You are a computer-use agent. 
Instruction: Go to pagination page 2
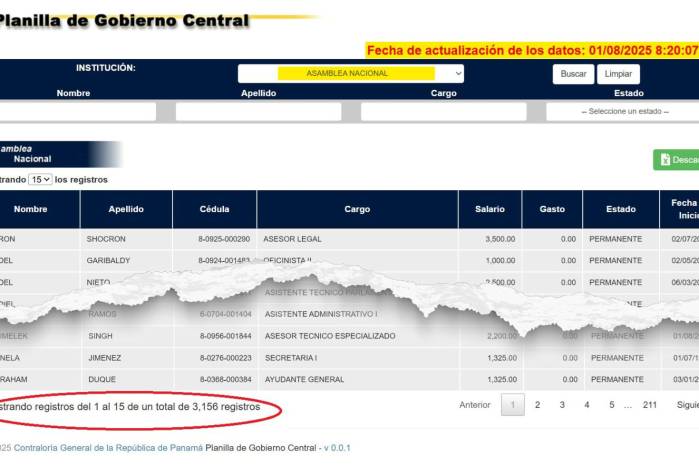click(x=538, y=405)
